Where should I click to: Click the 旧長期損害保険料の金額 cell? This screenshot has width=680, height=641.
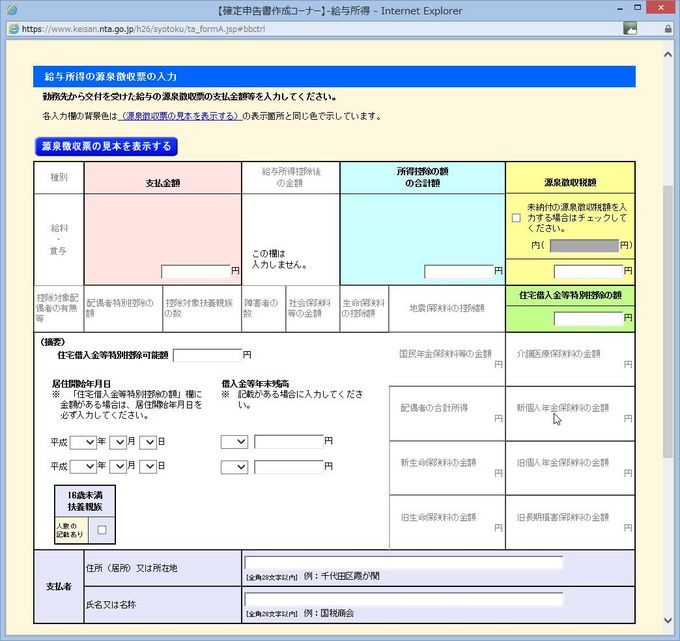pyautogui.click(x=570, y=522)
